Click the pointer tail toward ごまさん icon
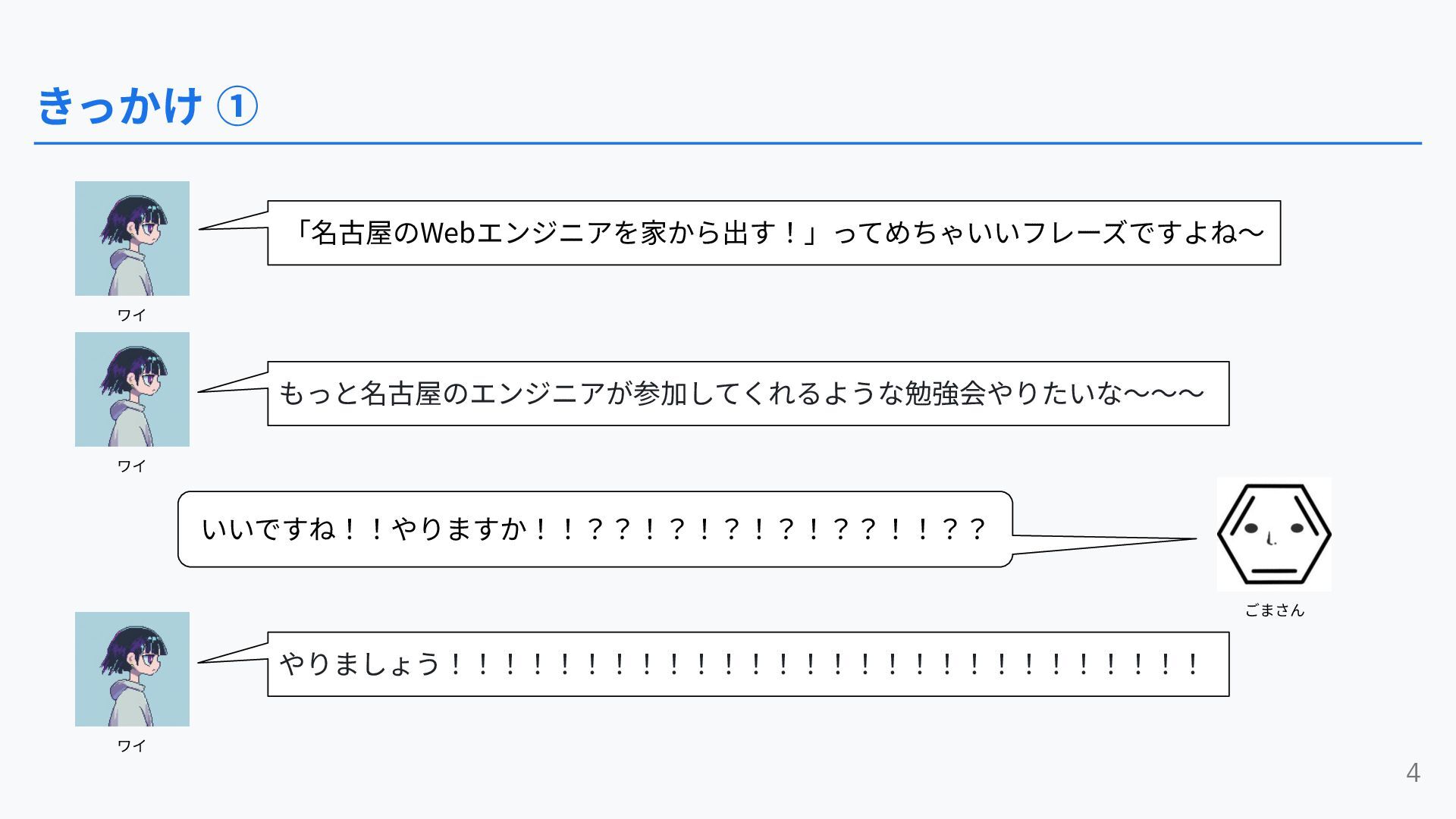This screenshot has width=1456, height=819. (x=1105, y=544)
